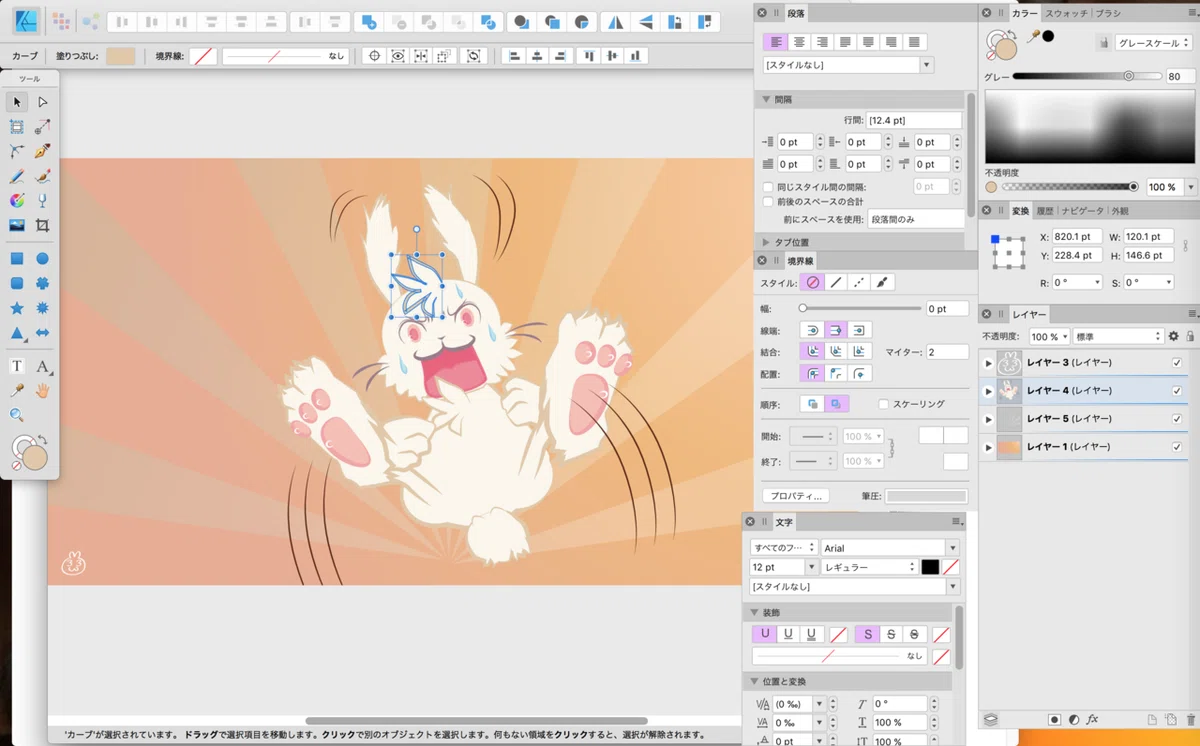This screenshot has height=746, width=1200.
Task: Toggle the underline U decoration button
Action: (765, 634)
